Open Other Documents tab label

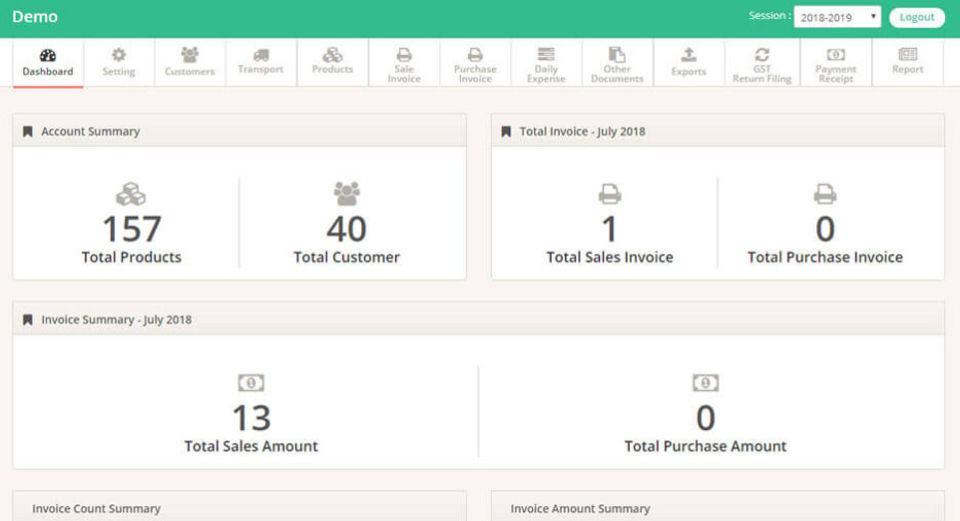[x=617, y=74]
